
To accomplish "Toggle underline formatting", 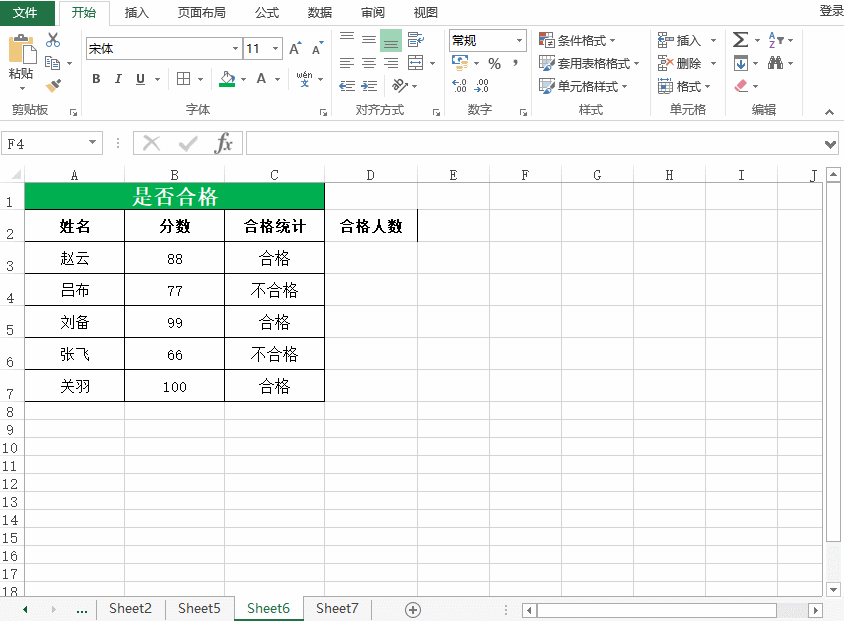I will pos(140,79).
